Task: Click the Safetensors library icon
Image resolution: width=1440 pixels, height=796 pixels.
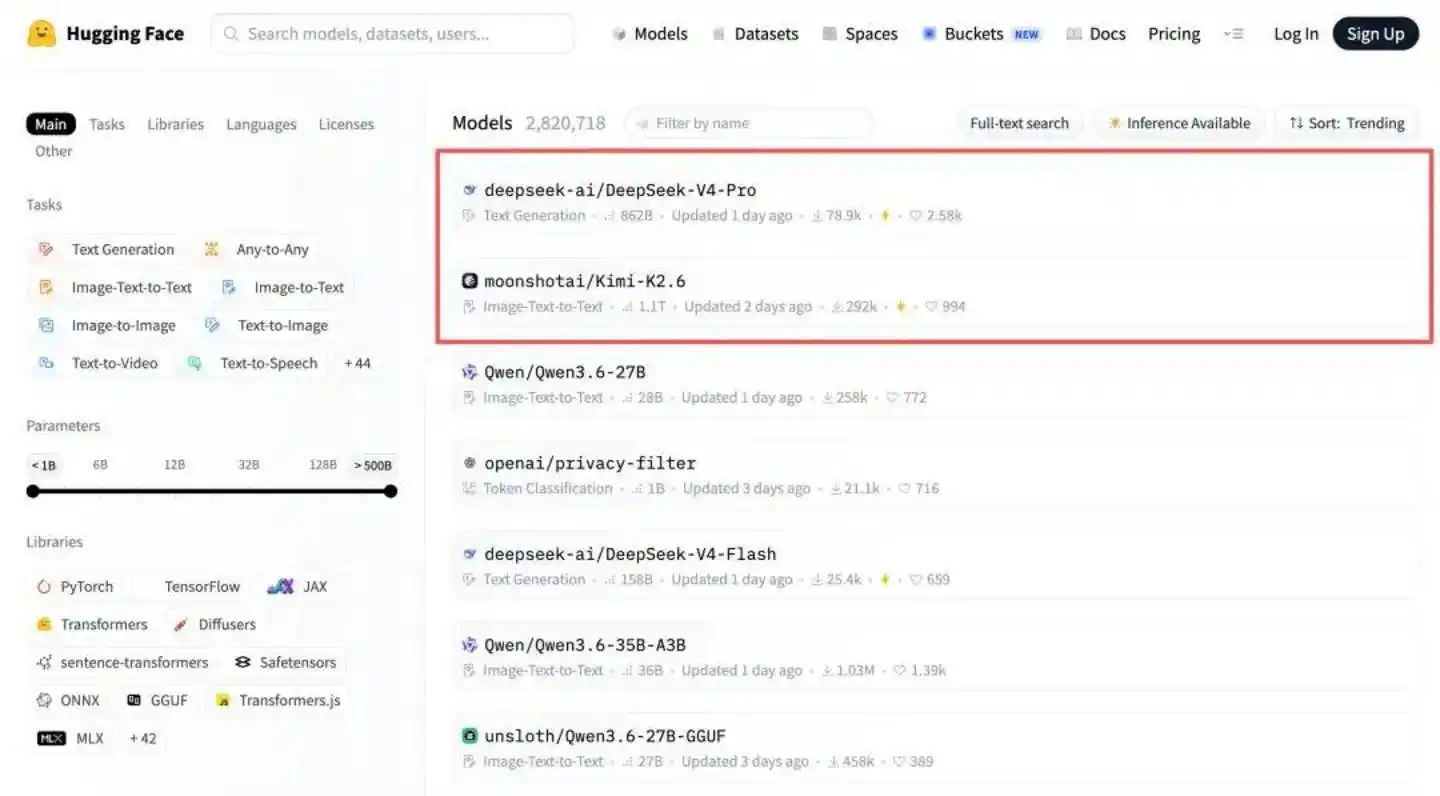Action: pos(243,662)
